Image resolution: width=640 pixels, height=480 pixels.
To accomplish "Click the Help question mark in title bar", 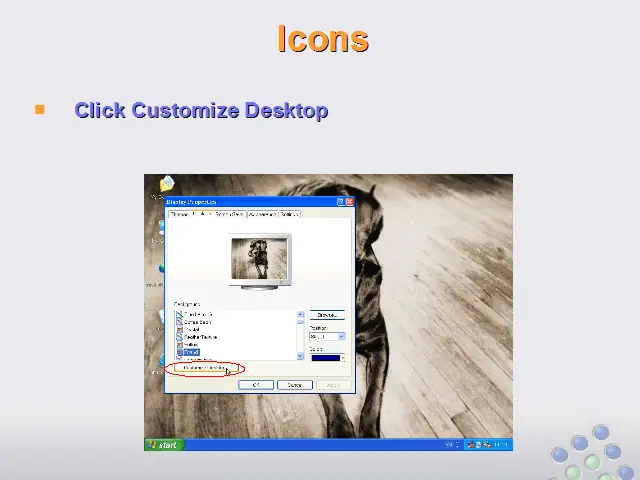I will (341, 201).
